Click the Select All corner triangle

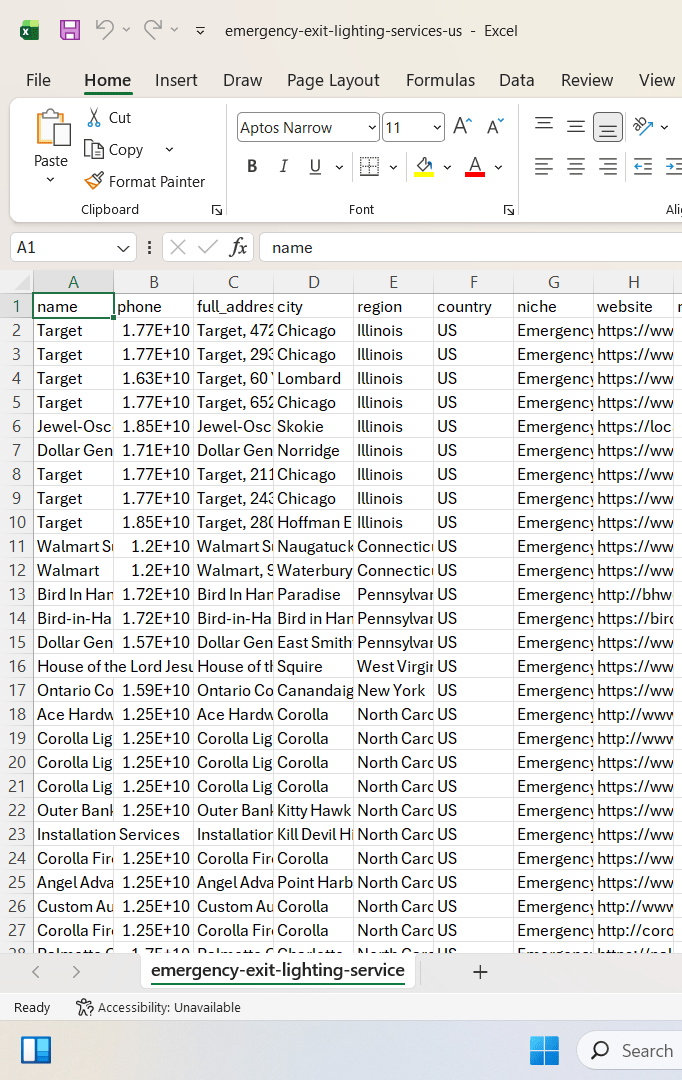tap(23, 282)
